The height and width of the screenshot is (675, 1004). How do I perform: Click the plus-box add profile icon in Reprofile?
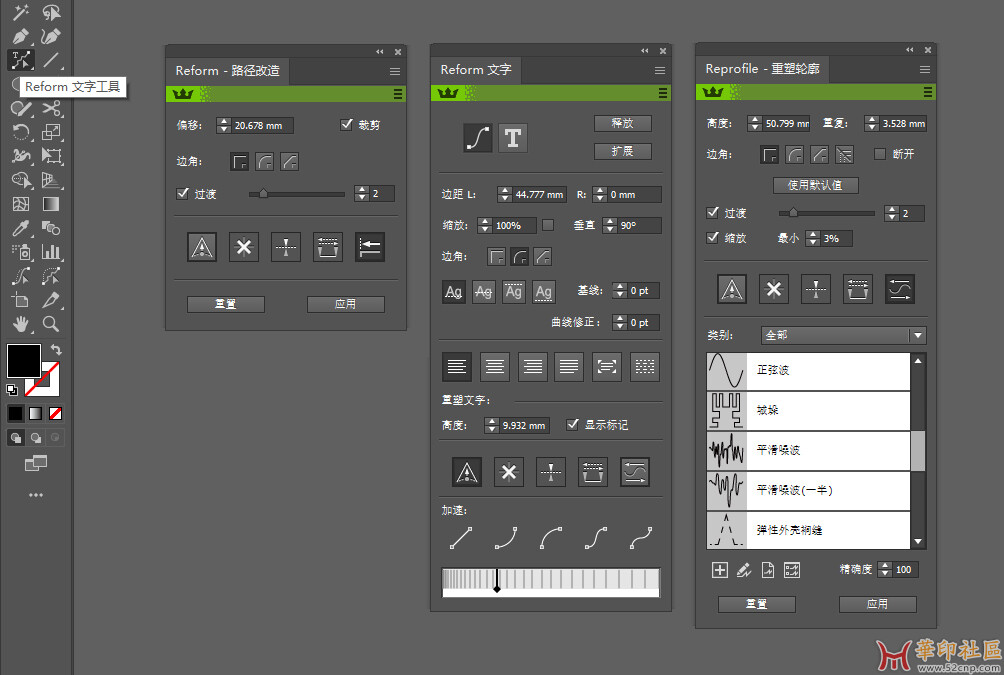coord(720,570)
